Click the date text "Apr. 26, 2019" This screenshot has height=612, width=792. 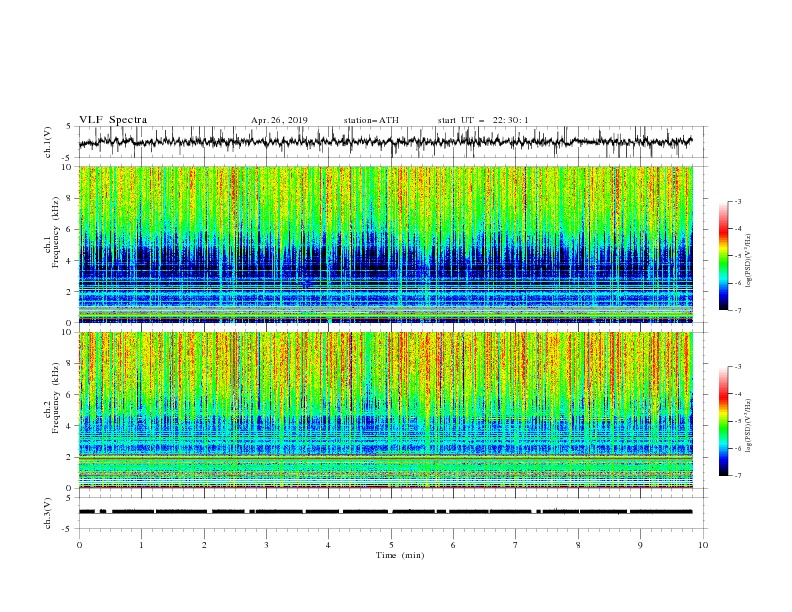pos(279,120)
